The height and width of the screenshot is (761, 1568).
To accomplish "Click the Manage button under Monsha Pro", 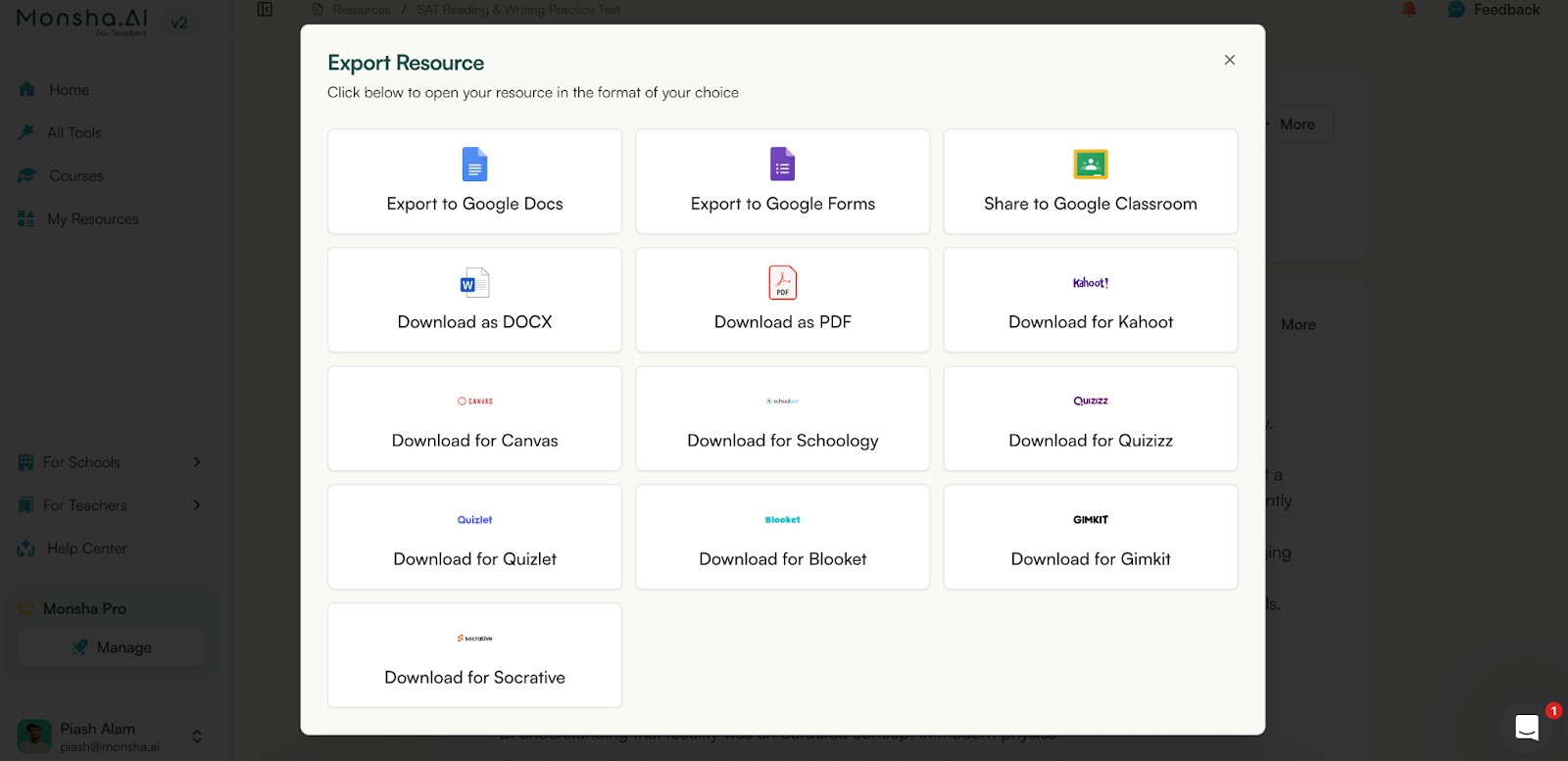I will [111, 647].
